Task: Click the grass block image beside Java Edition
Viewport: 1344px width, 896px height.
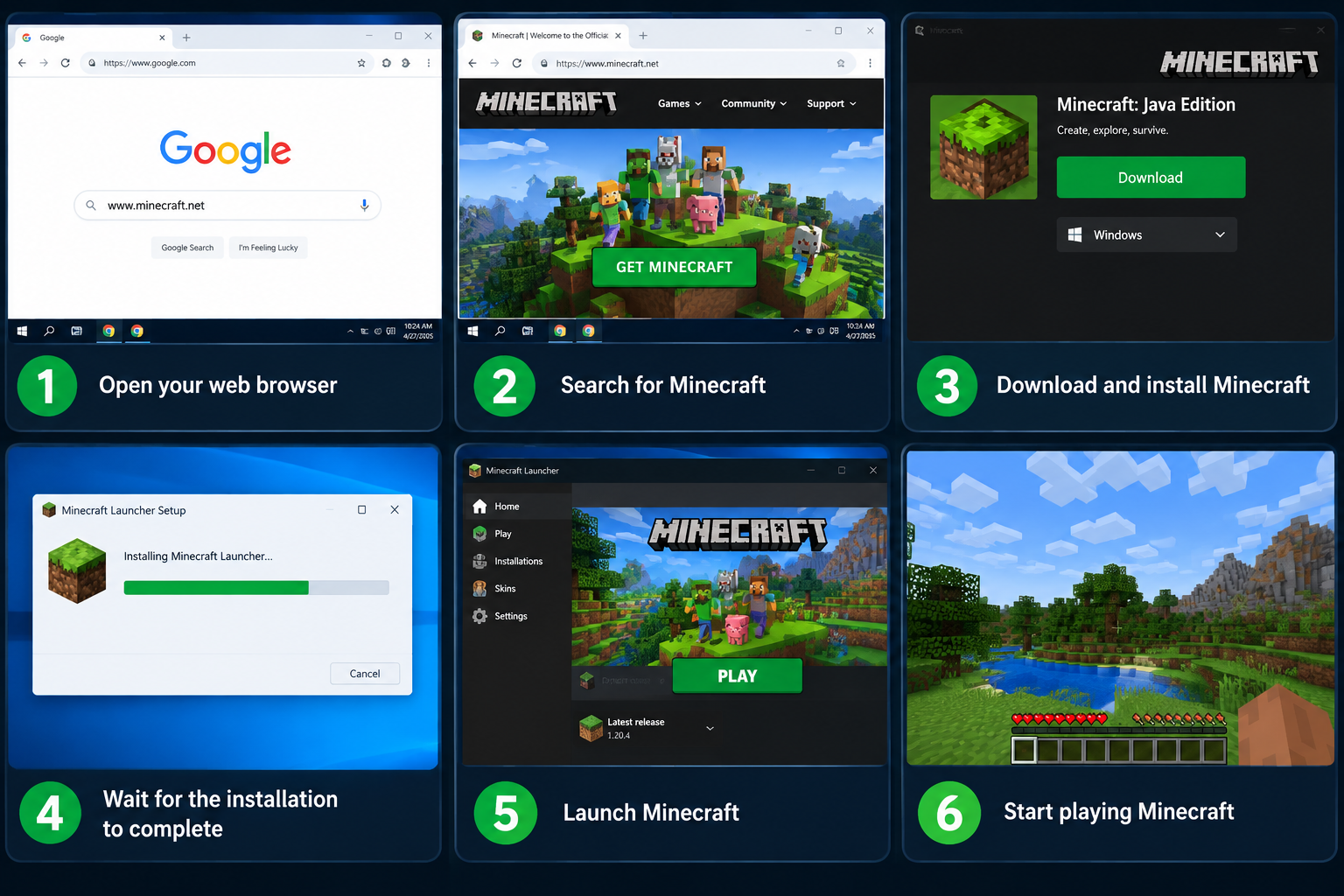Action: (983, 147)
